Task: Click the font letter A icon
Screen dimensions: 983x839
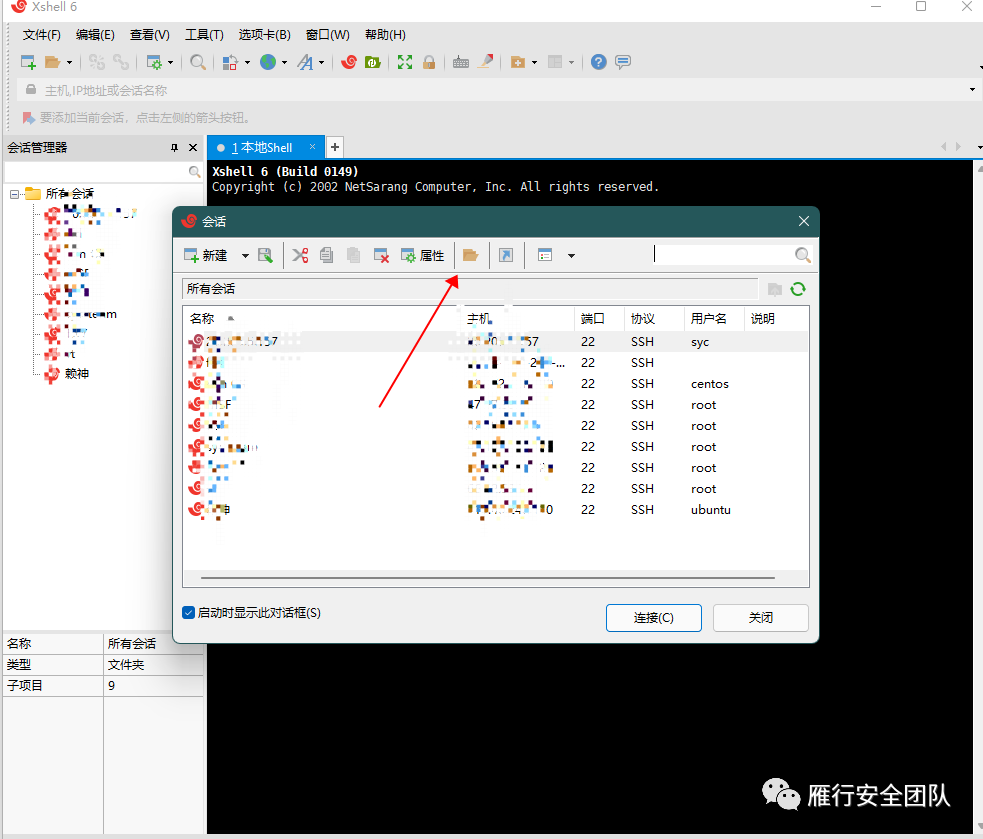Action: click(305, 62)
